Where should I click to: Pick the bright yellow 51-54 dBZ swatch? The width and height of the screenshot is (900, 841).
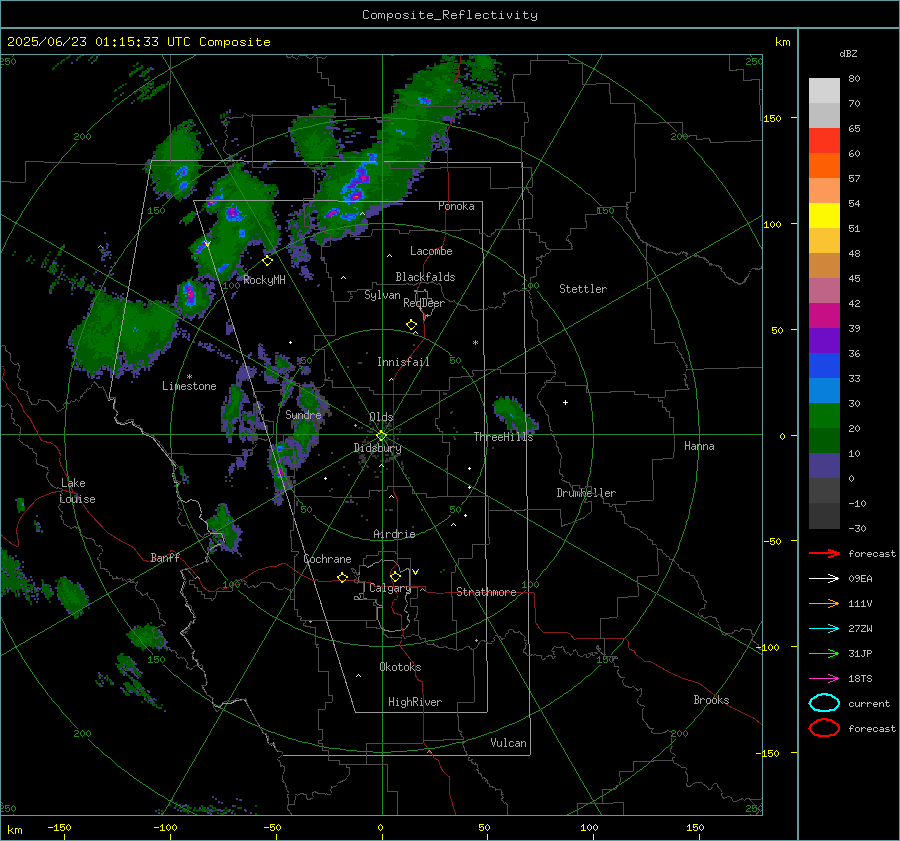(x=824, y=216)
